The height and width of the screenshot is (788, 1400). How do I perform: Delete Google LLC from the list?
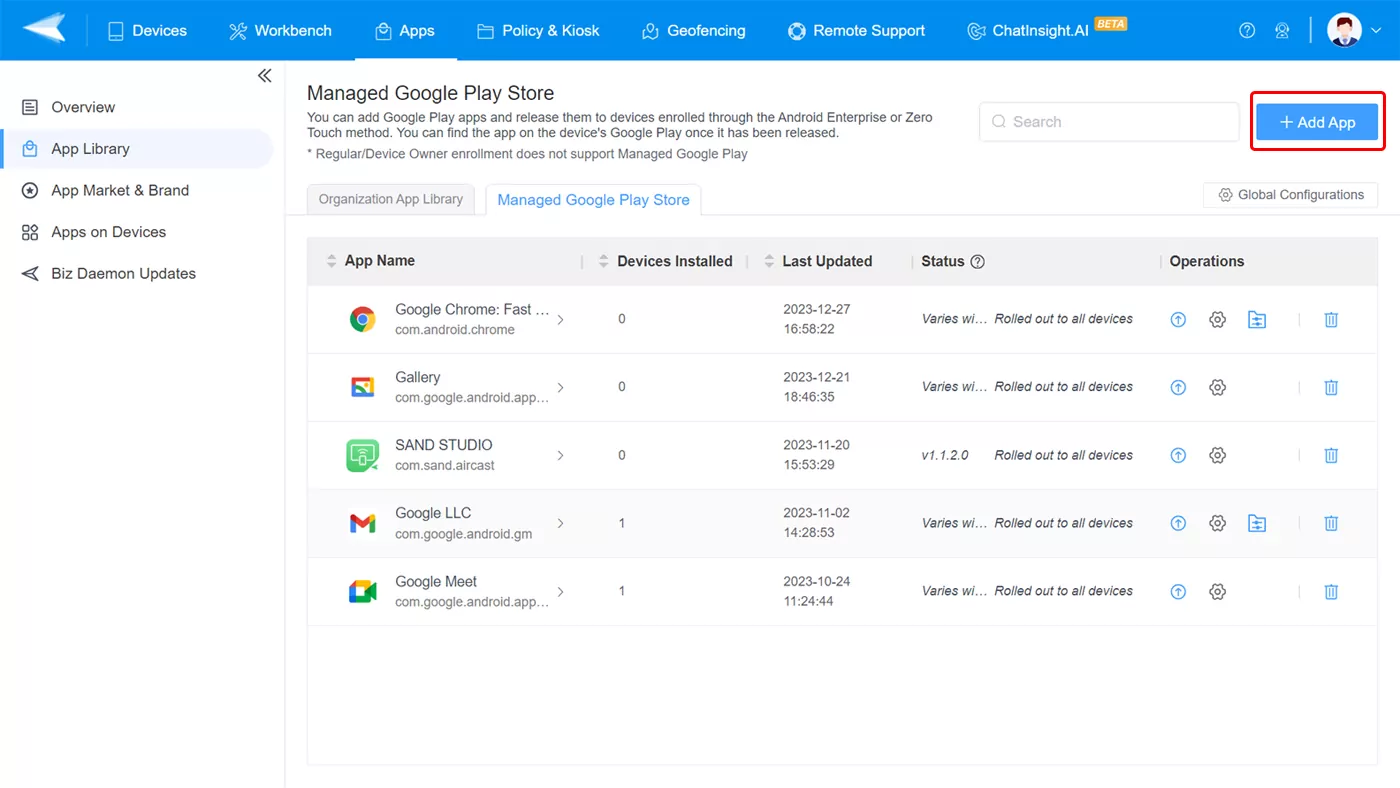pyautogui.click(x=1331, y=523)
